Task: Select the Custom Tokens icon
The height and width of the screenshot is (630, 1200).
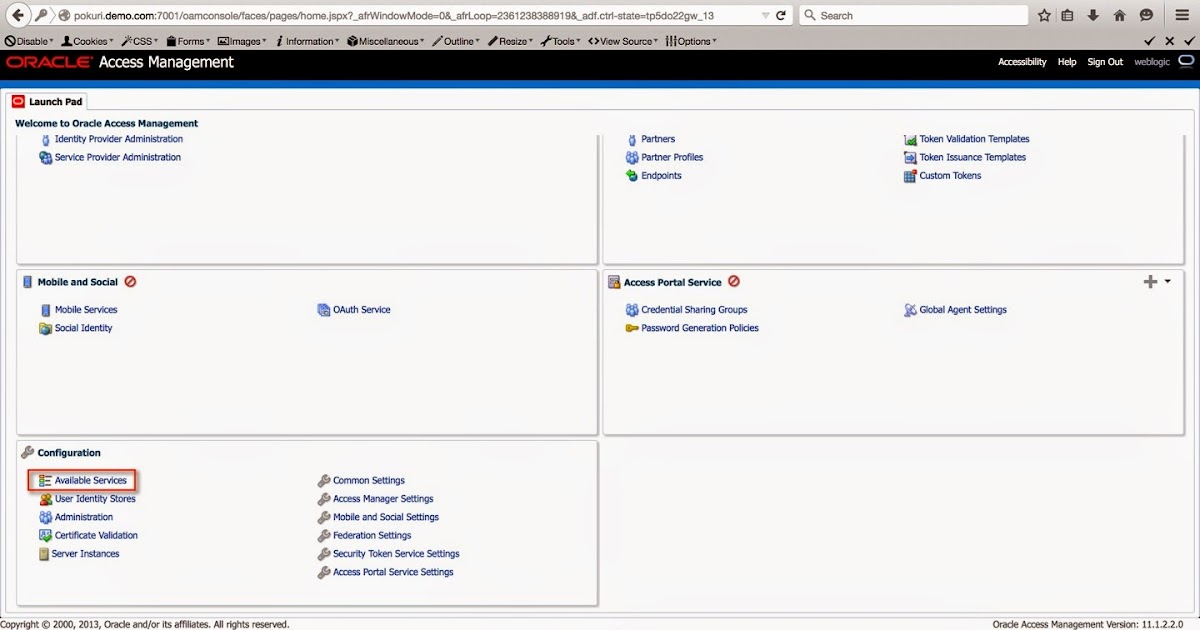Action: (x=912, y=175)
